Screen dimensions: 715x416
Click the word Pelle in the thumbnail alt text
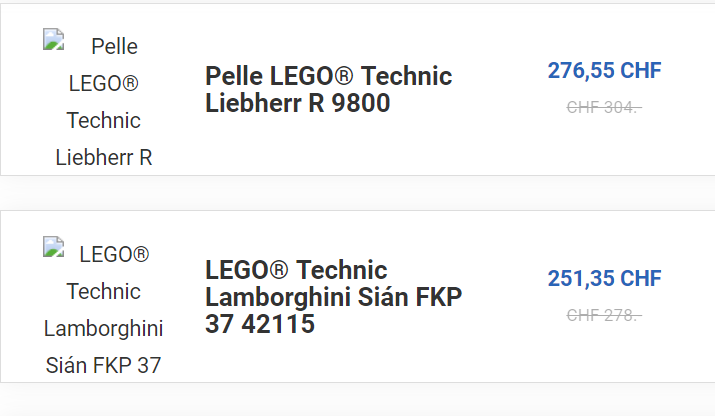pos(114,47)
